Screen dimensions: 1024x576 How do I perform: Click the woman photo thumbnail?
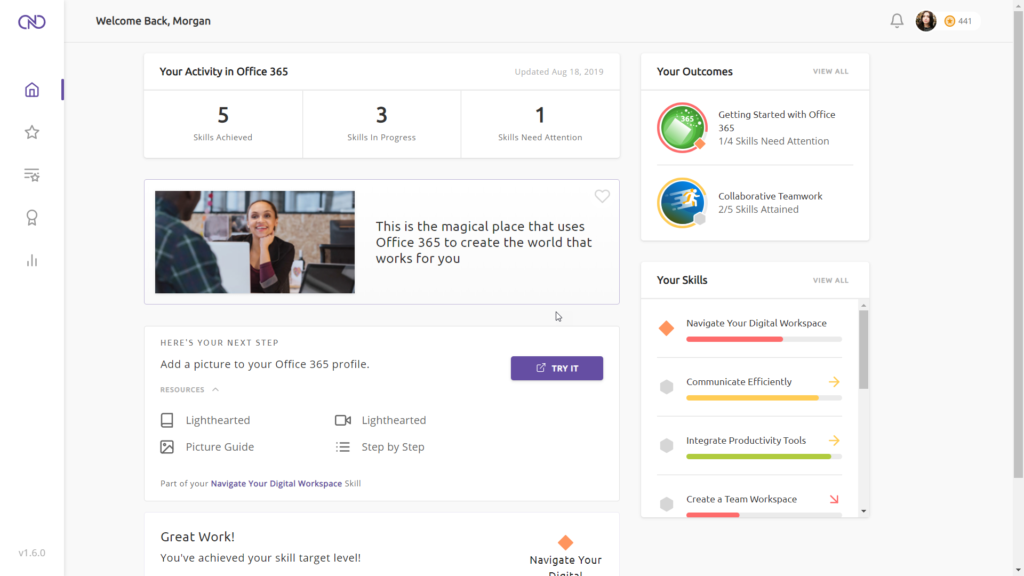click(x=255, y=242)
